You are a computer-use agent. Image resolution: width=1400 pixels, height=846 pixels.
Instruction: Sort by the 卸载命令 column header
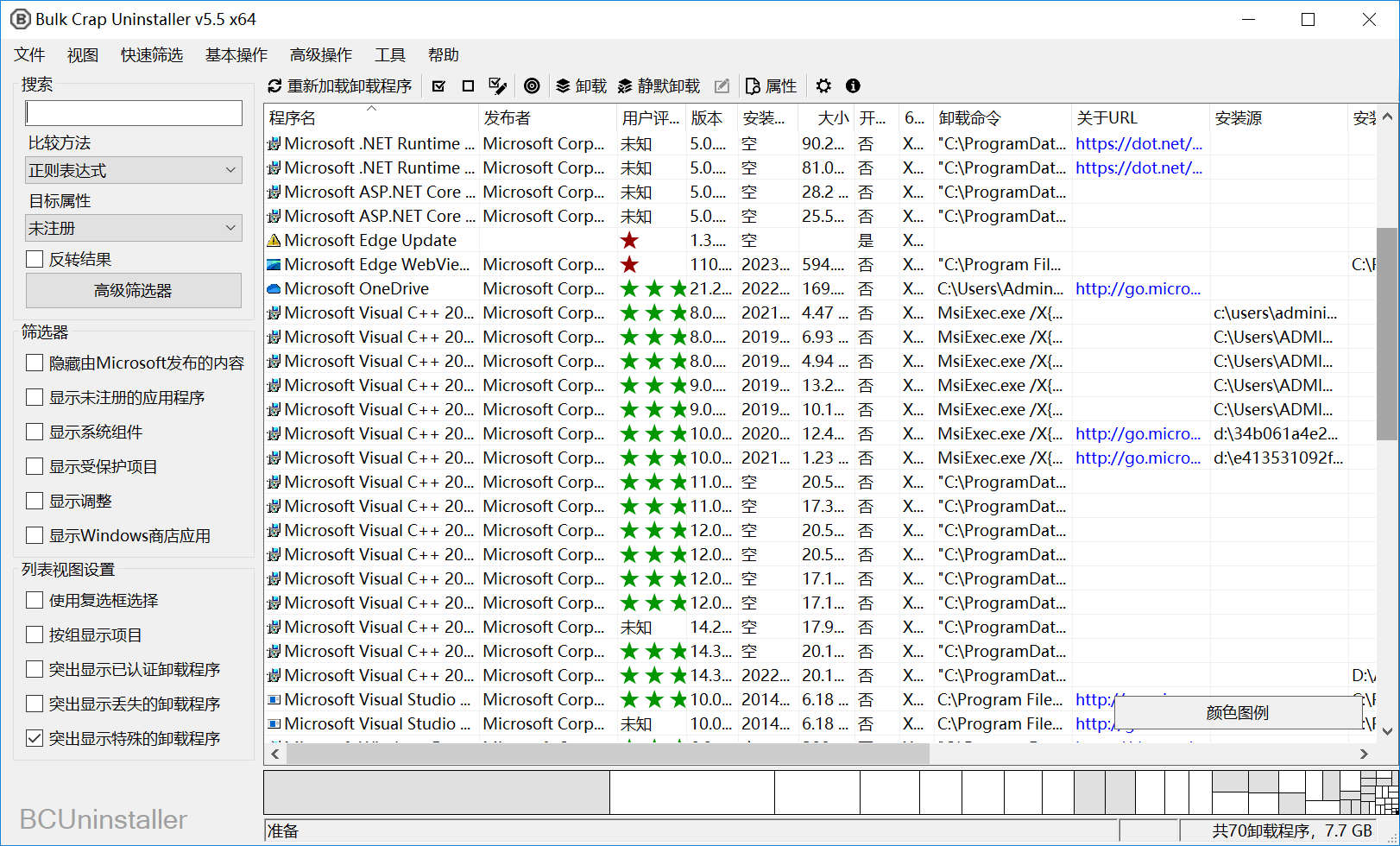[1003, 118]
